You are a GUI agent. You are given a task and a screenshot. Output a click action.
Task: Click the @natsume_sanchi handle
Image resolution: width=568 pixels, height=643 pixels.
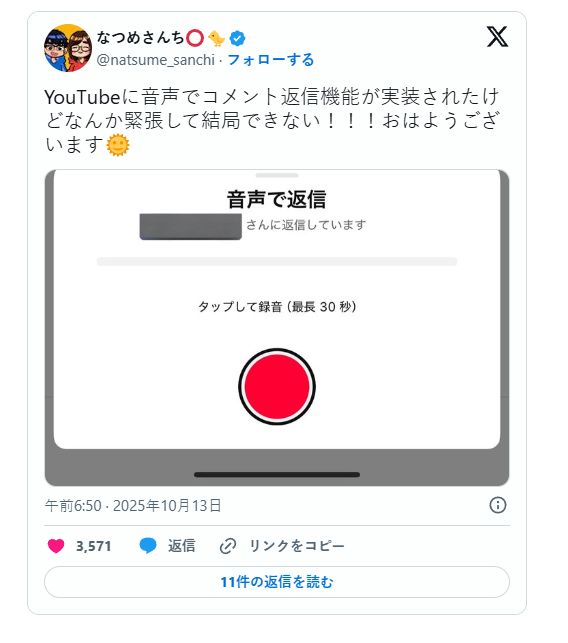155,60
